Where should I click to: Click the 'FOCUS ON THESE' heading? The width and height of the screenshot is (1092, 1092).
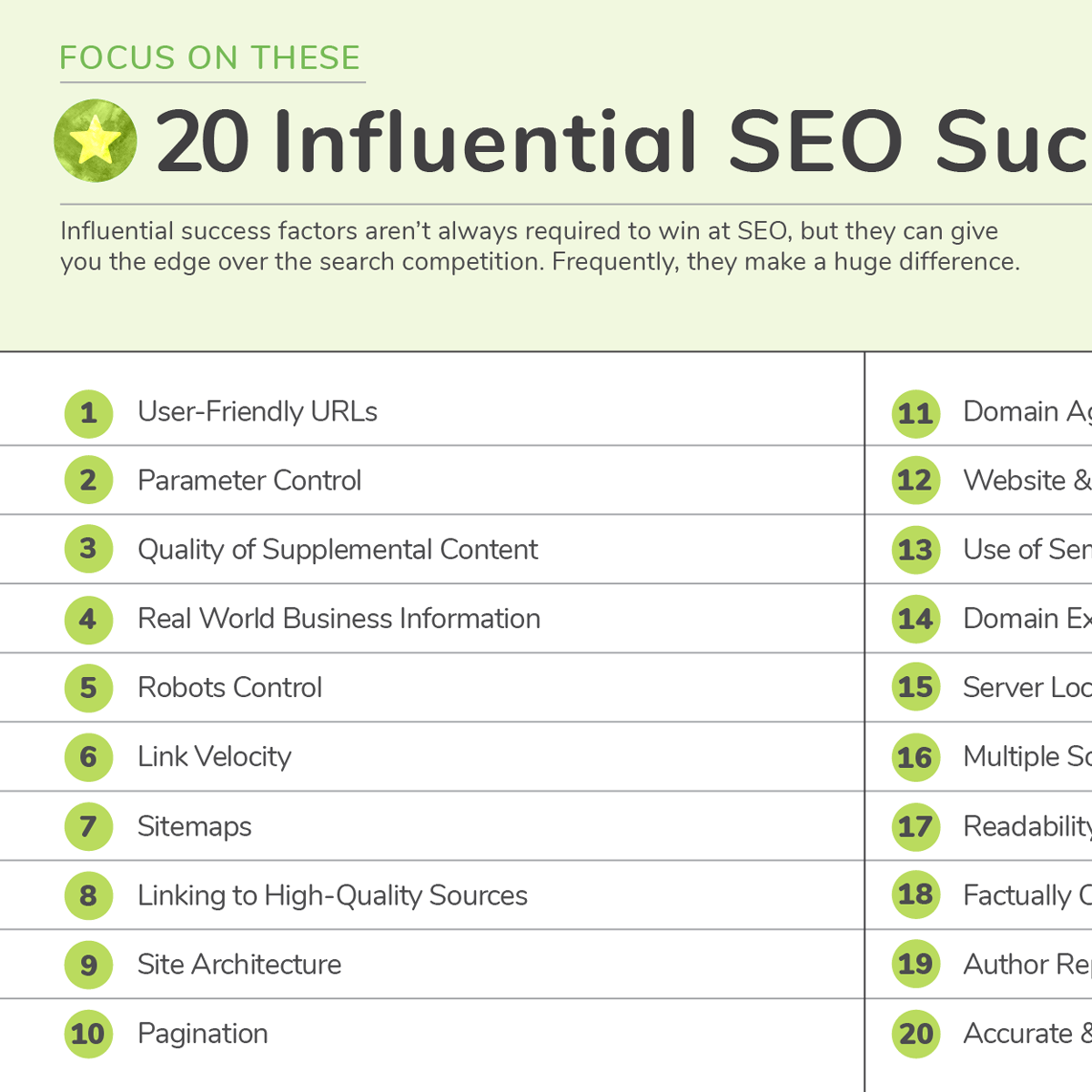click(210, 58)
